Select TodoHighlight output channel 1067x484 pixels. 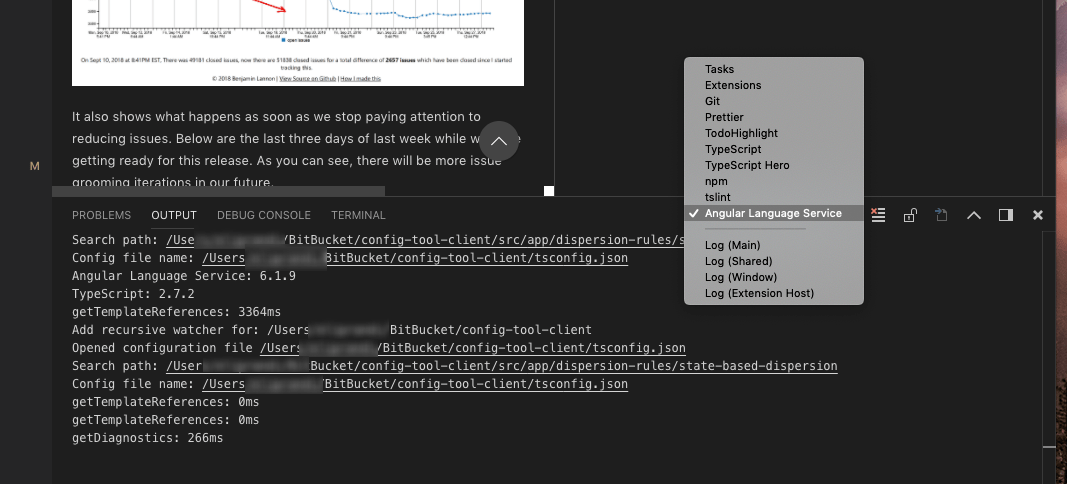[x=774, y=133]
